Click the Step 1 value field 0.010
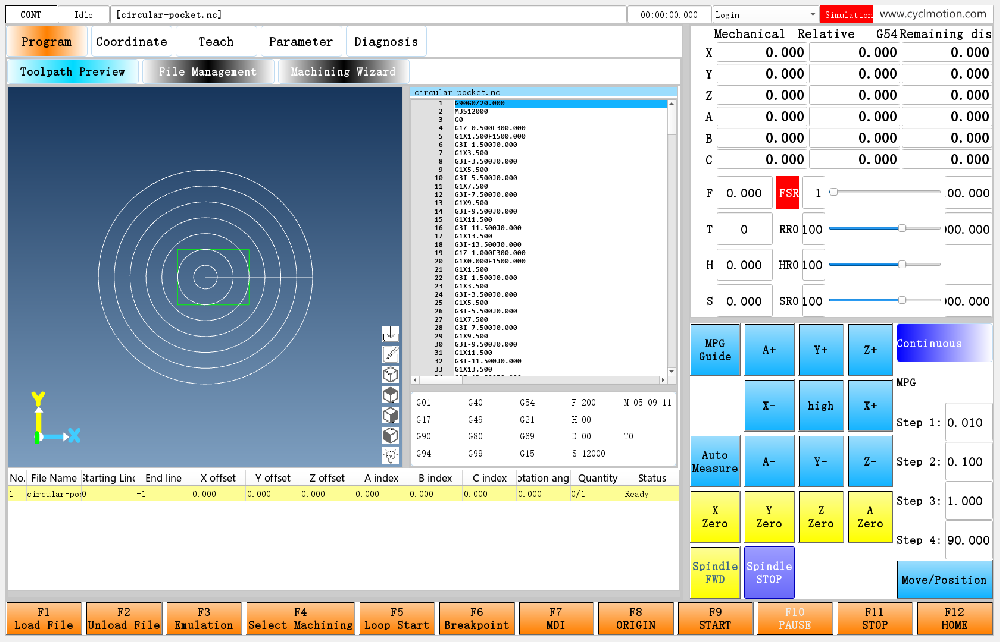Image resolution: width=1000 pixels, height=642 pixels. [x=968, y=422]
